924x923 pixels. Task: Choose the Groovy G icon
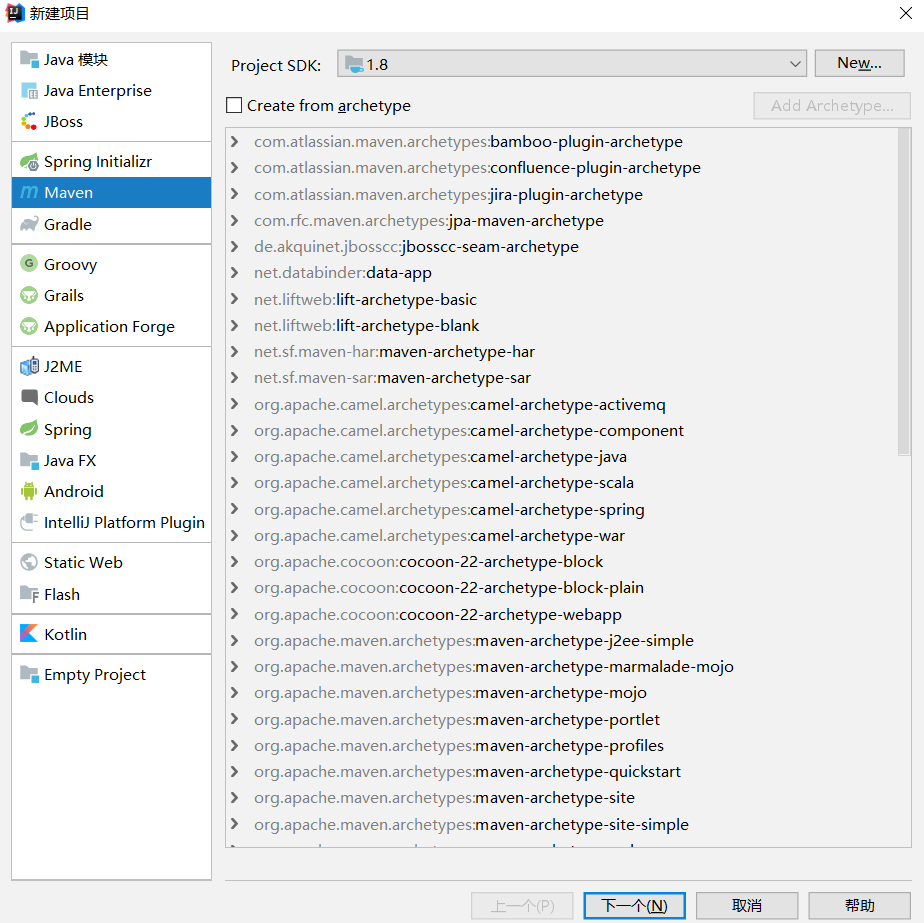point(29,263)
